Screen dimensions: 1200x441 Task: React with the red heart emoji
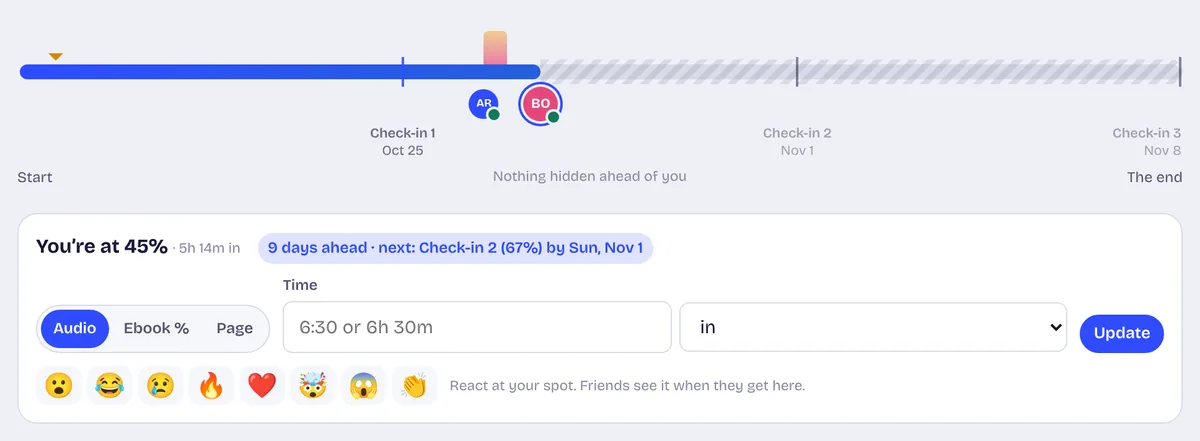[x=263, y=385]
